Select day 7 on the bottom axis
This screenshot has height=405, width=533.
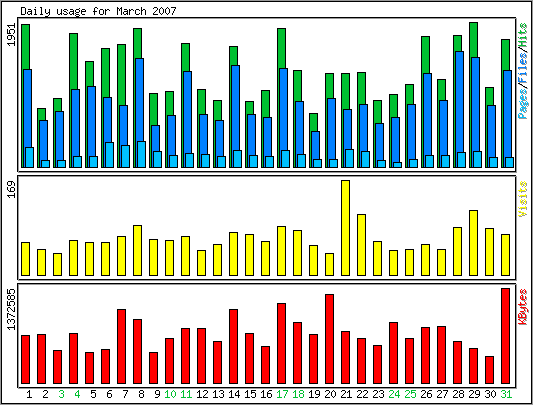(x=125, y=394)
